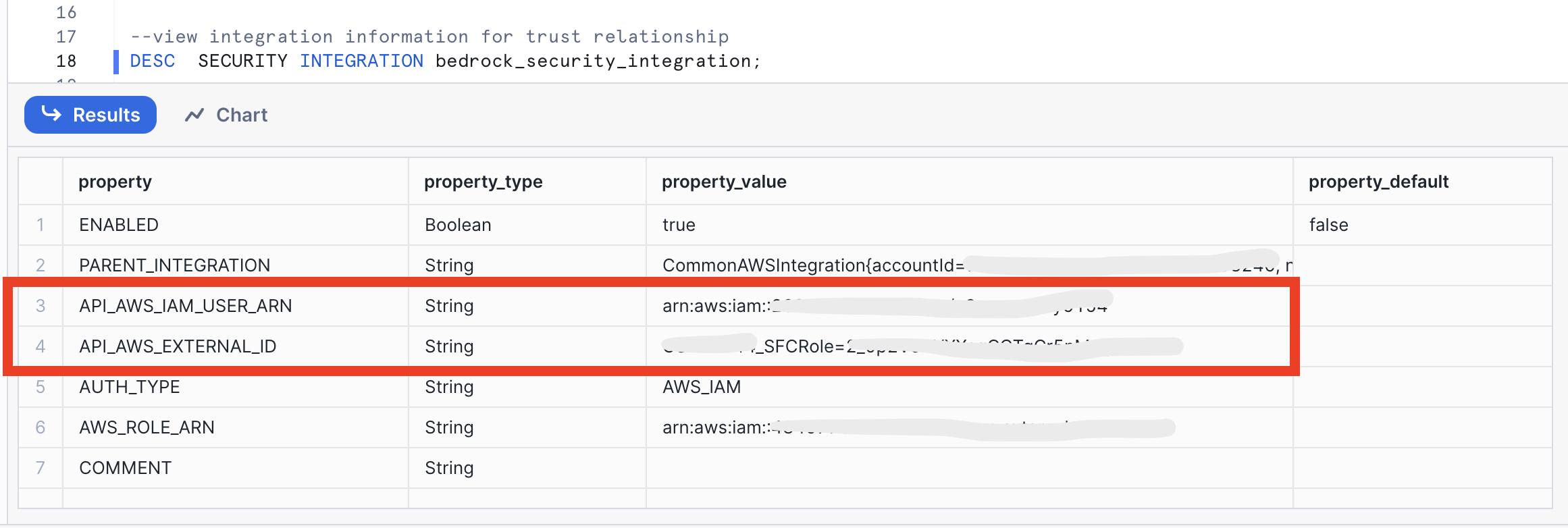Click the property_value column header

[x=724, y=182]
